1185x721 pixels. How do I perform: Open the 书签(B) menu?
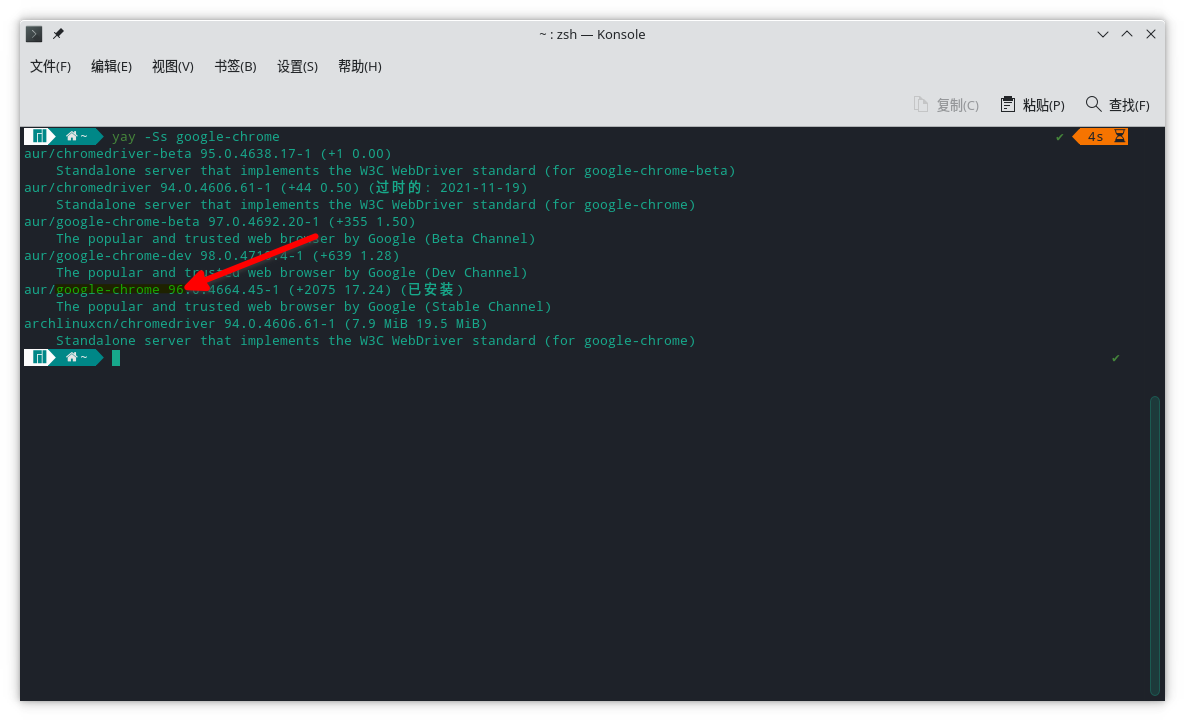tap(235, 67)
